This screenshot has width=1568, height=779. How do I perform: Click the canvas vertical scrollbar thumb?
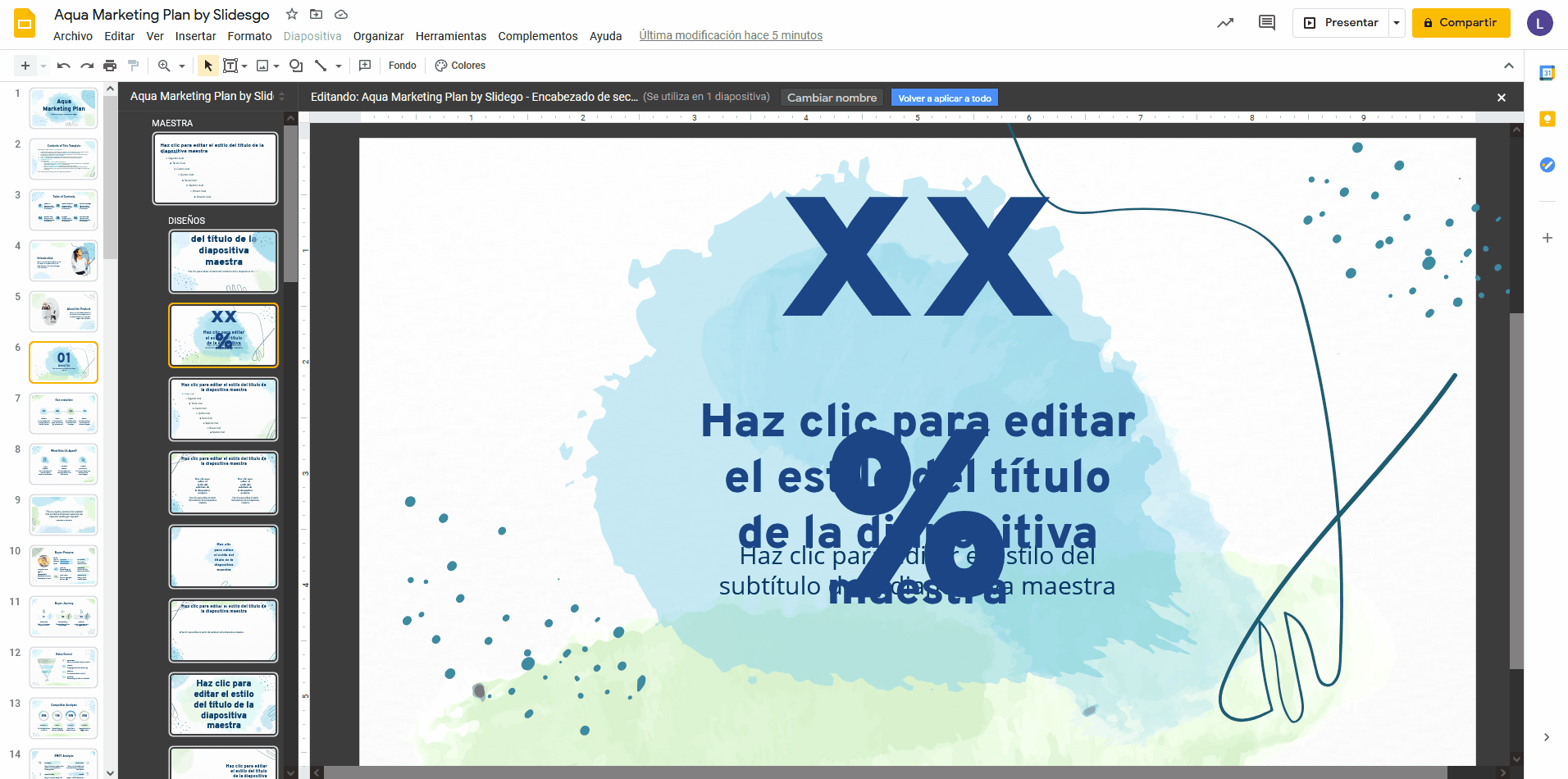(x=1516, y=490)
